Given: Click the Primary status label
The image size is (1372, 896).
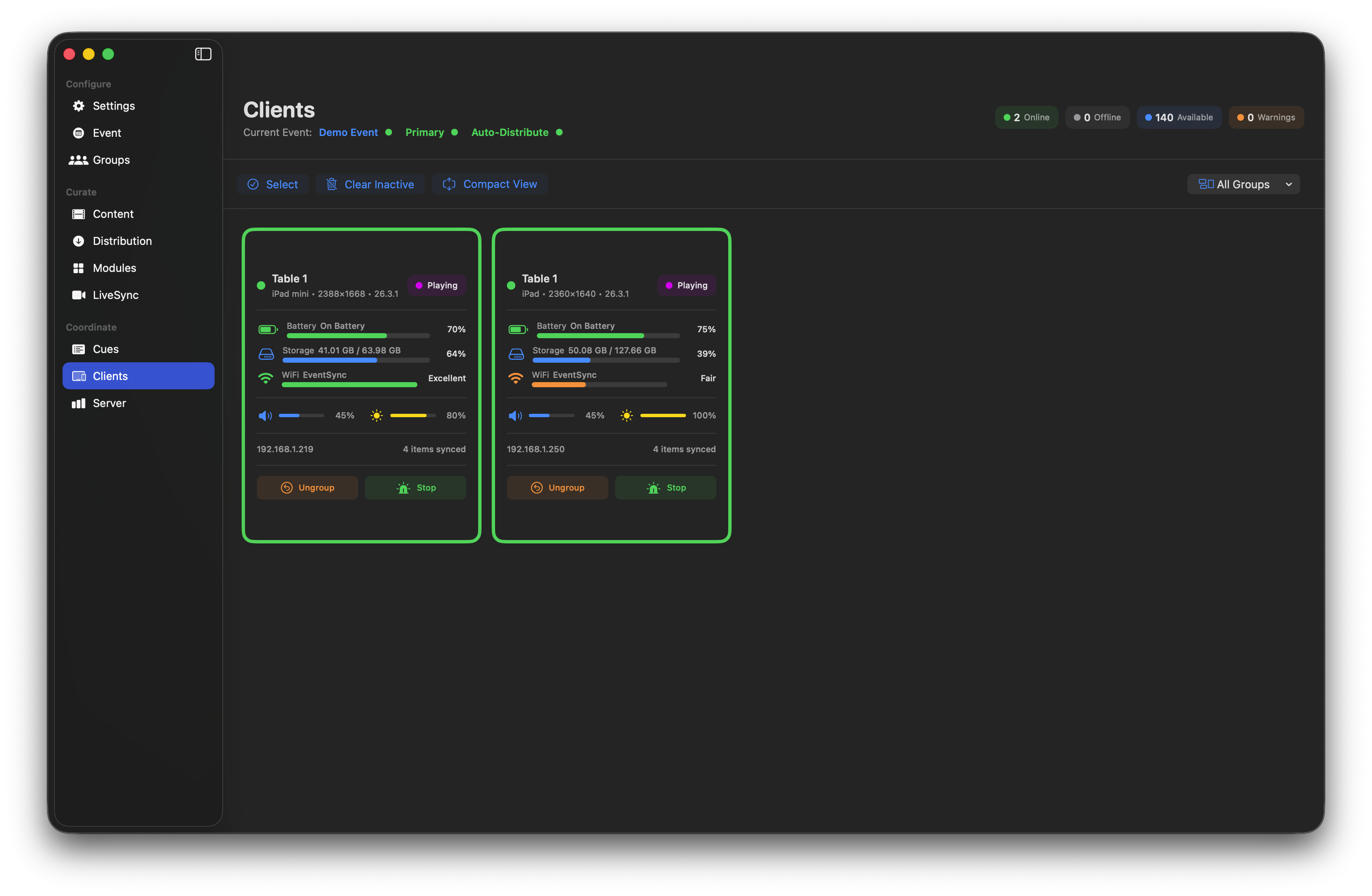Looking at the screenshot, I should [x=425, y=133].
